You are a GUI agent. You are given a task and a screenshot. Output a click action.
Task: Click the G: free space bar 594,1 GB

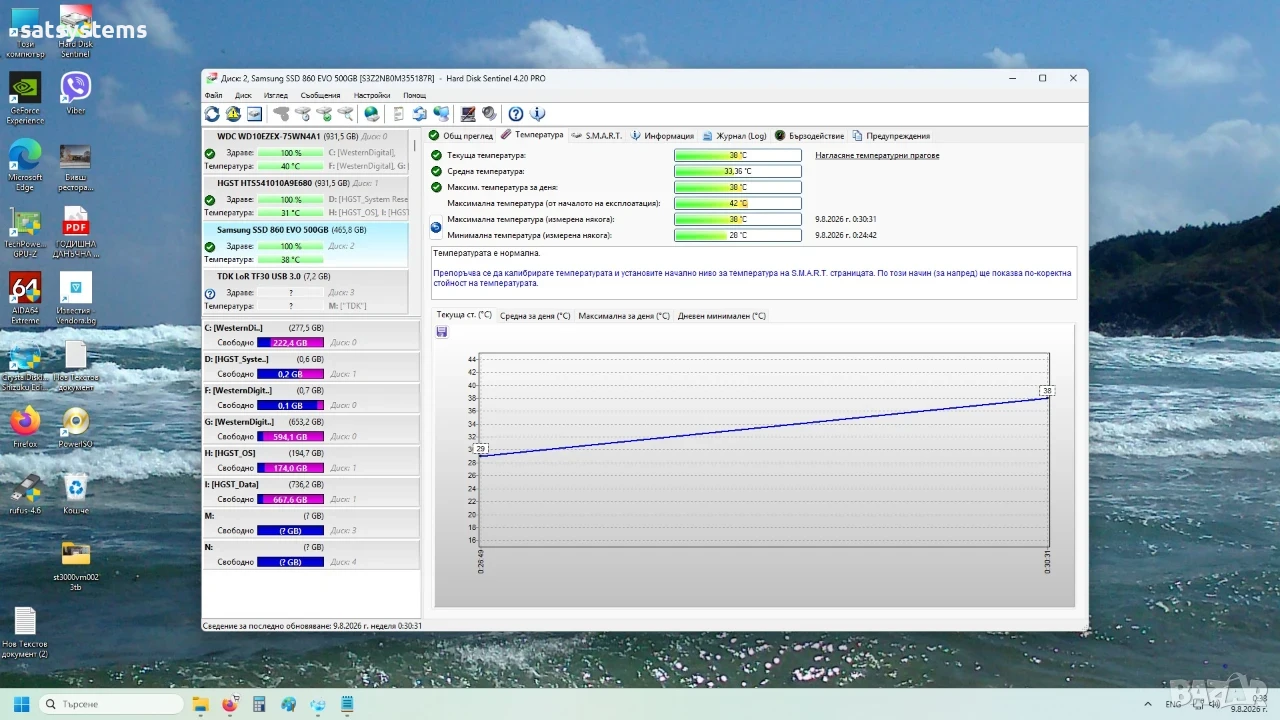[x=290, y=437]
